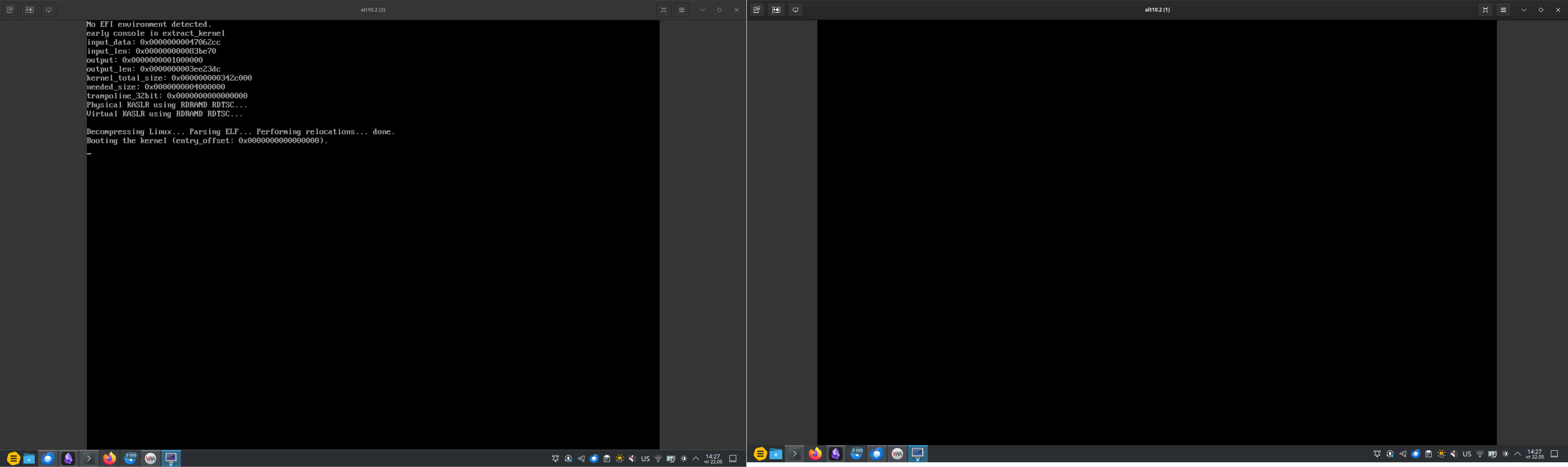Expand hidden system tray icons on the left panel
The height and width of the screenshot is (467, 1568).
(696, 458)
